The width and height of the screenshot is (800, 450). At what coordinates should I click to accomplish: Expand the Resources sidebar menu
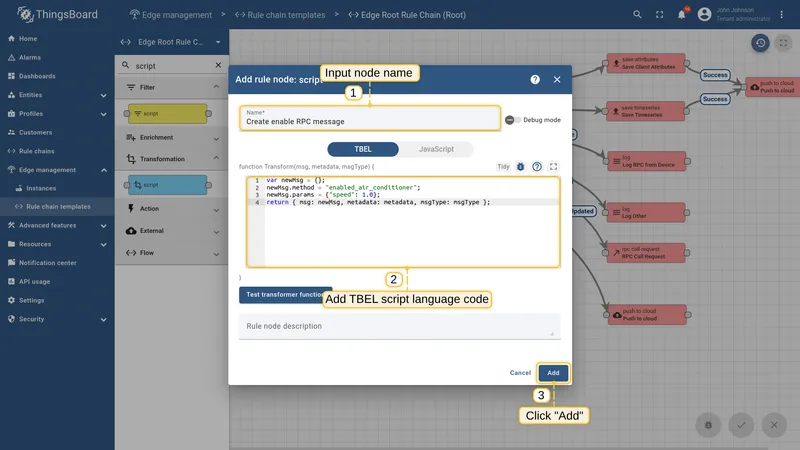[57, 244]
